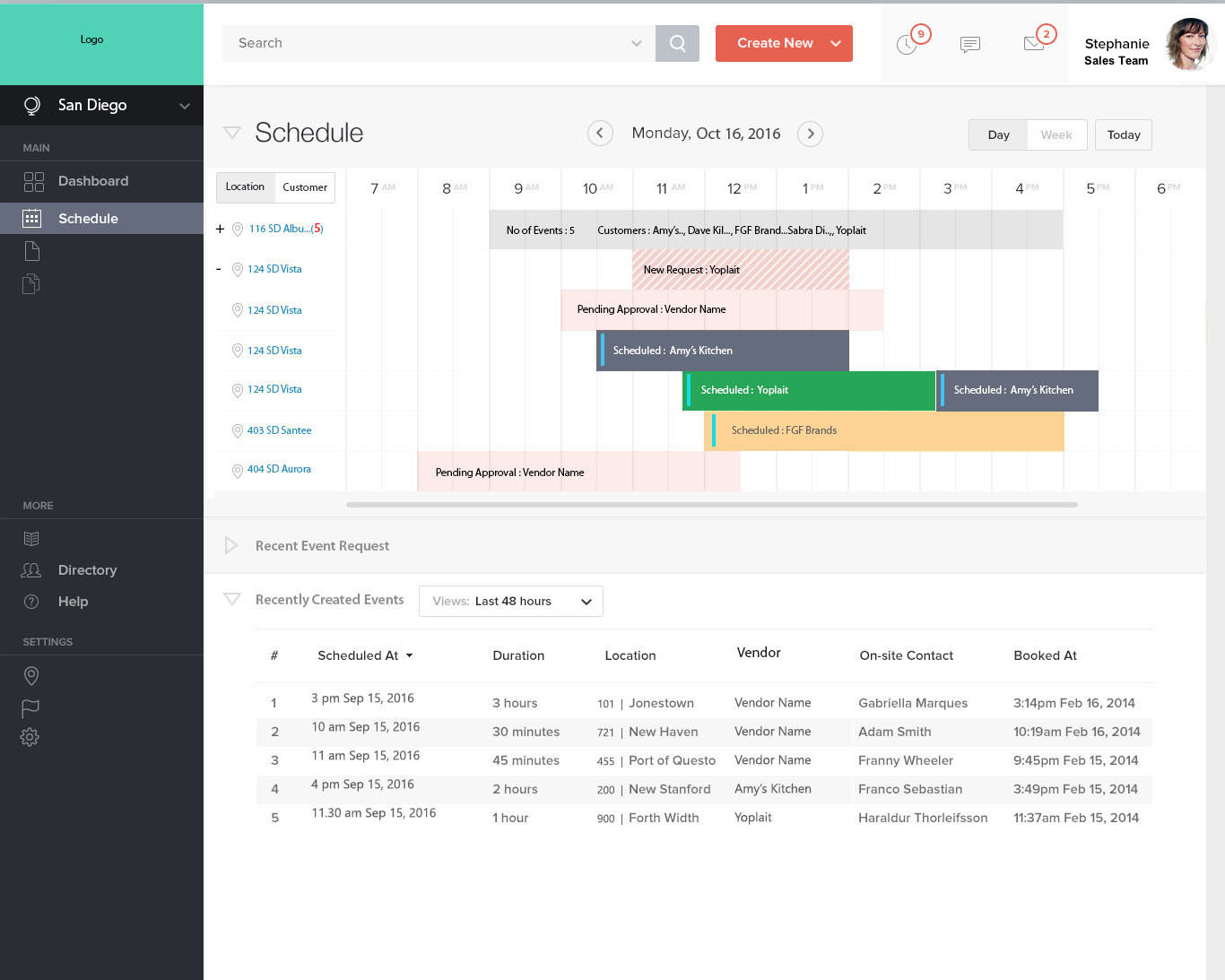
Task: Toggle the grouping to Customer
Action: coord(305,187)
